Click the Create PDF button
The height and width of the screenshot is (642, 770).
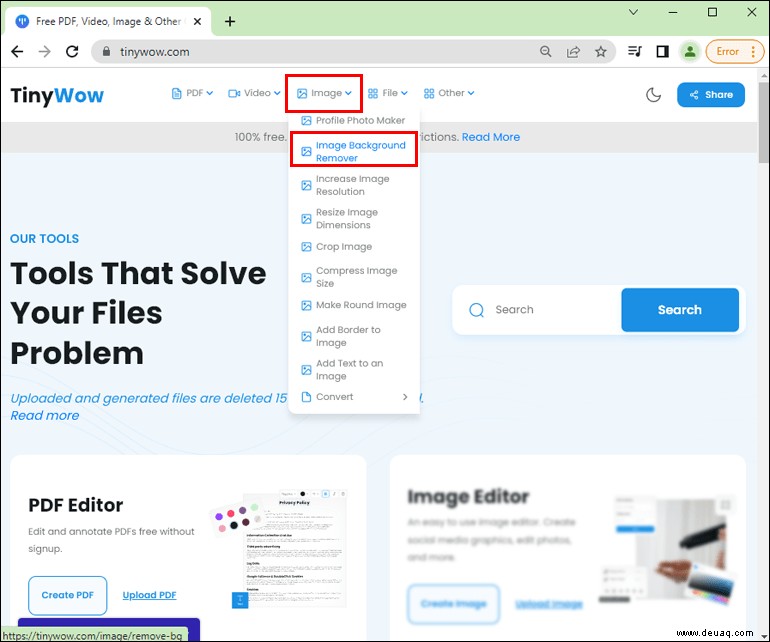click(x=67, y=595)
